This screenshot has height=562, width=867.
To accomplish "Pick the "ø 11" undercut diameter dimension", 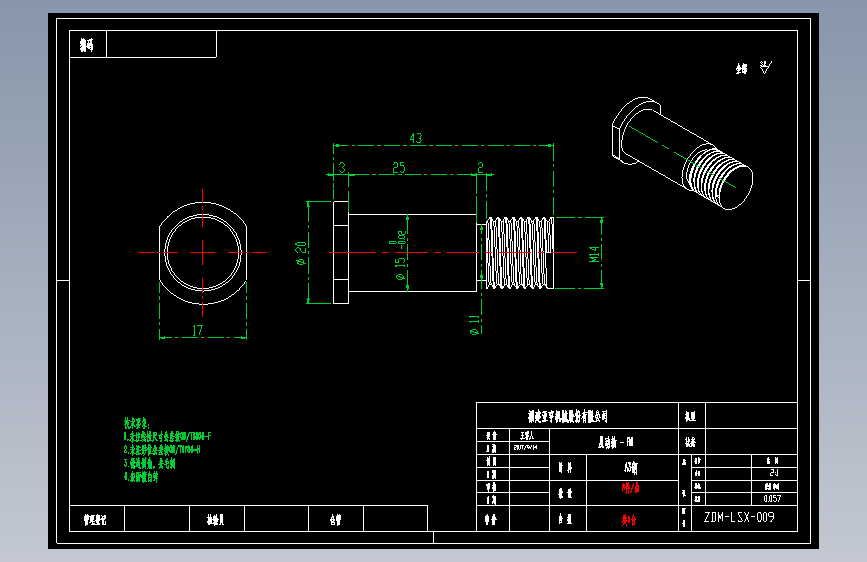I will (x=474, y=325).
